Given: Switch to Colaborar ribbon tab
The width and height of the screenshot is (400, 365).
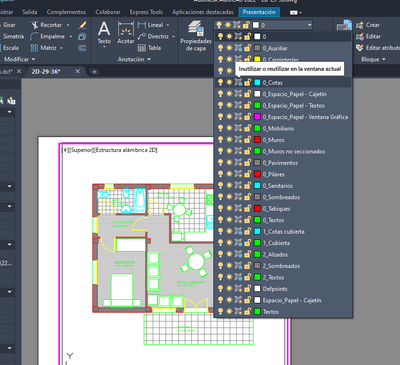Looking at the screenshot, I should (x=108, y=12).
